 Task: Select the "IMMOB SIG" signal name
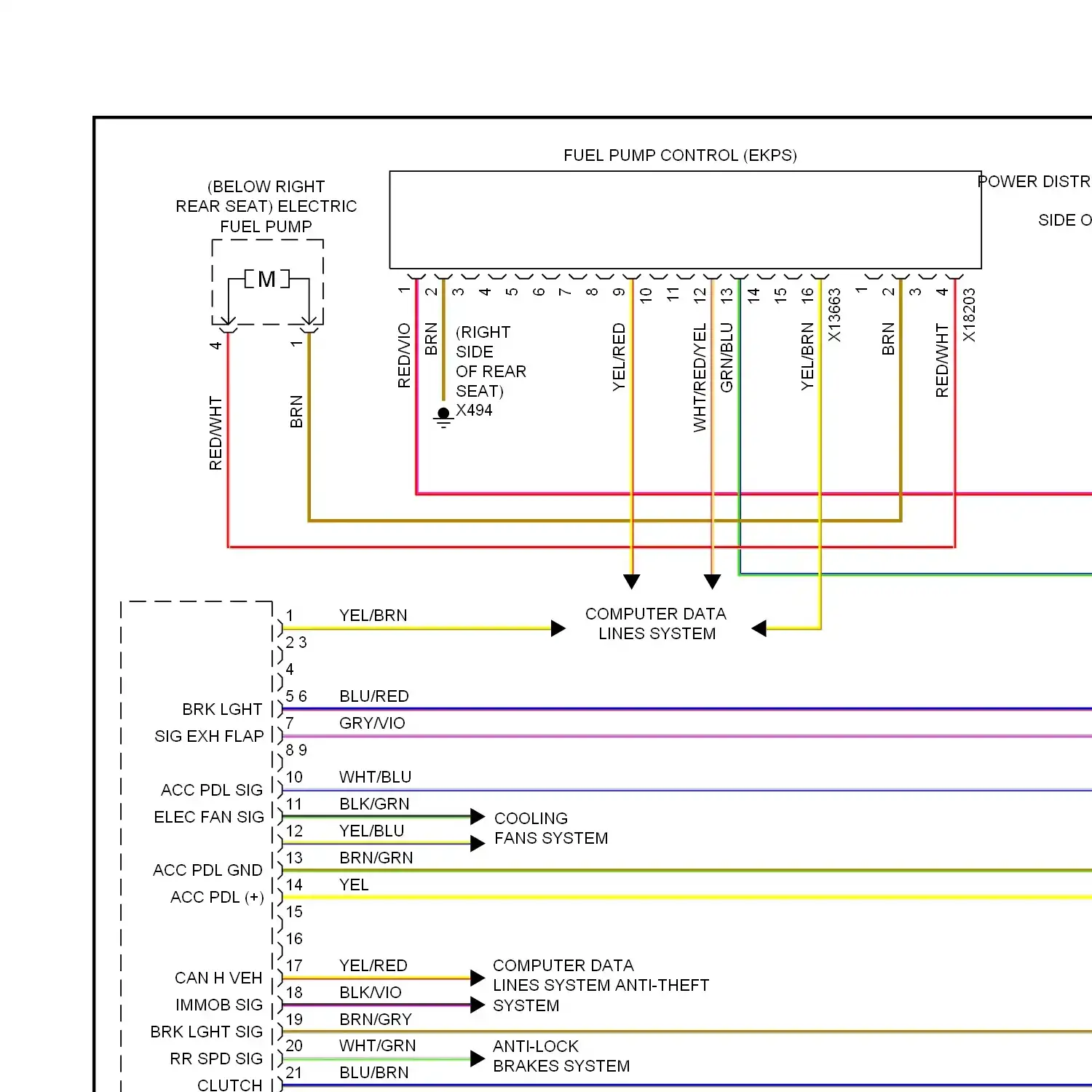(x=219, y=1005)
